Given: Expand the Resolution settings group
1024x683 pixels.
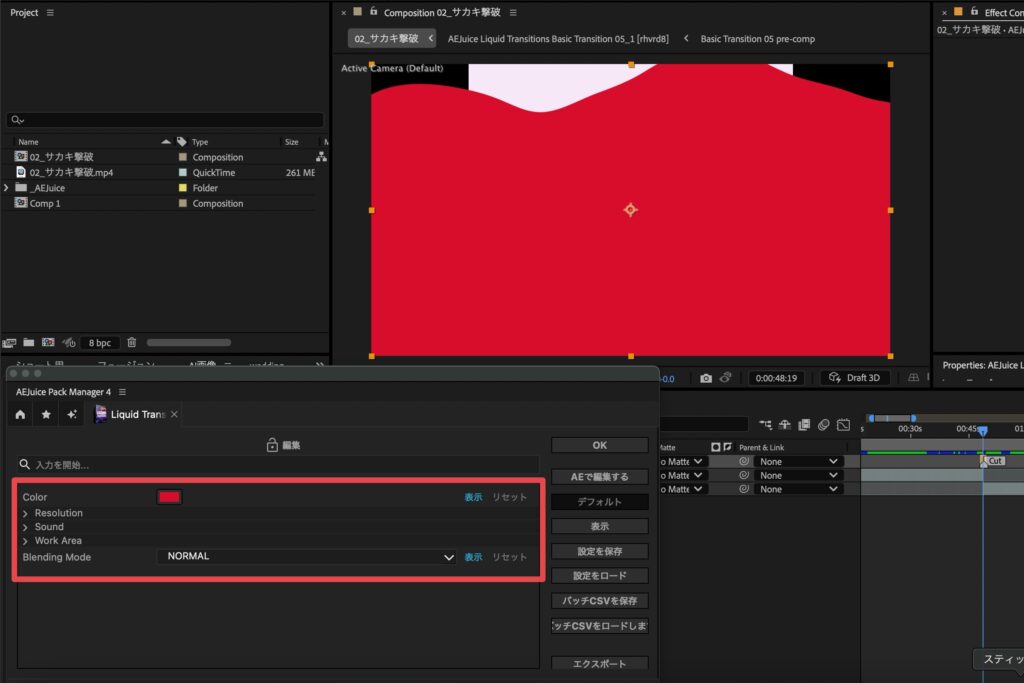Looking at the screenshot, I should coord(26,513).
